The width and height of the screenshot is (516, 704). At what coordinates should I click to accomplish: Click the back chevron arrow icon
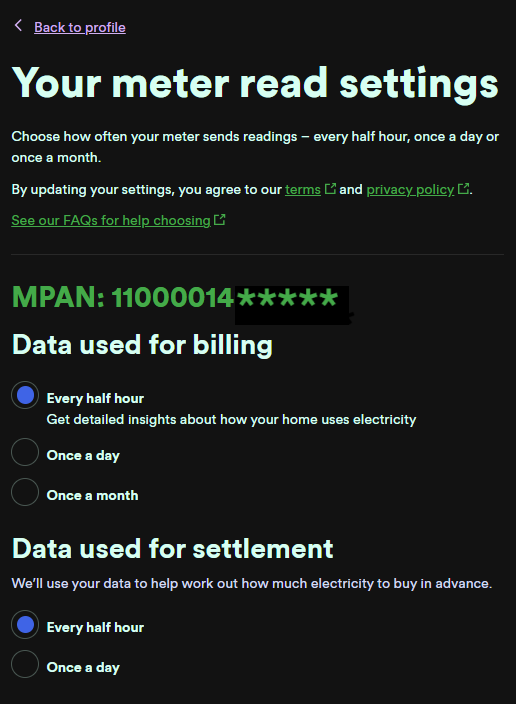point(18,25)
